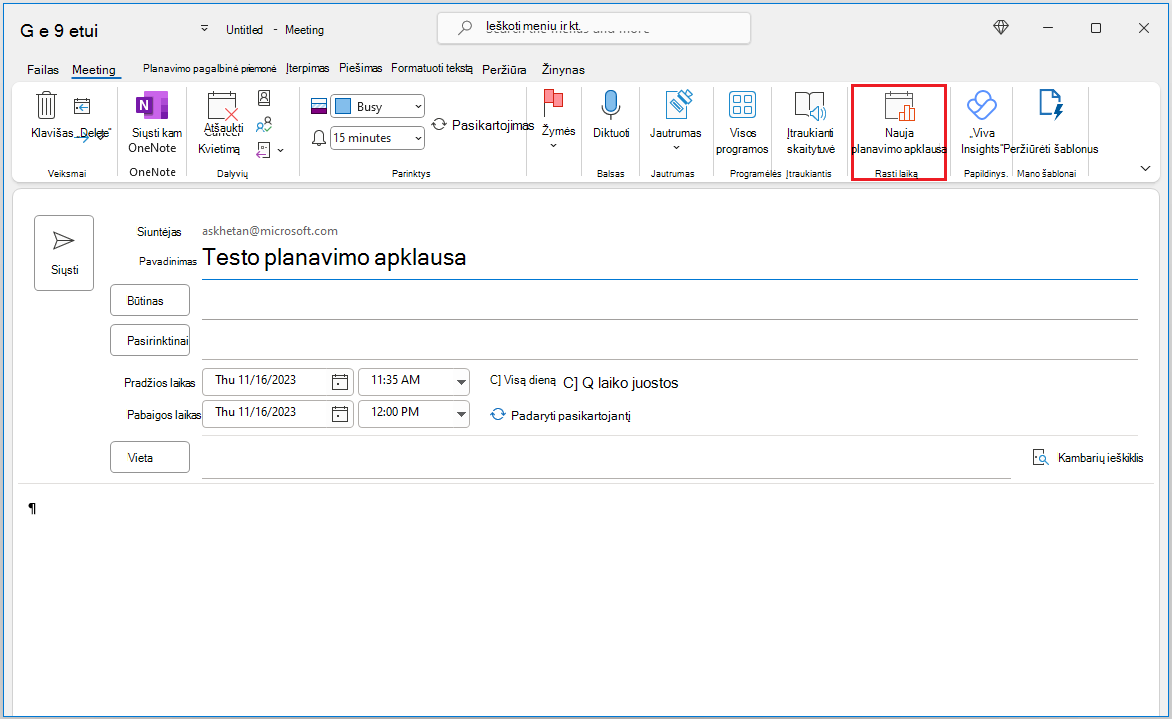Screen dimensions: 1172x719
Task: Open the Jautrumas sensitivity menu
Action: (x=675, y=120)
